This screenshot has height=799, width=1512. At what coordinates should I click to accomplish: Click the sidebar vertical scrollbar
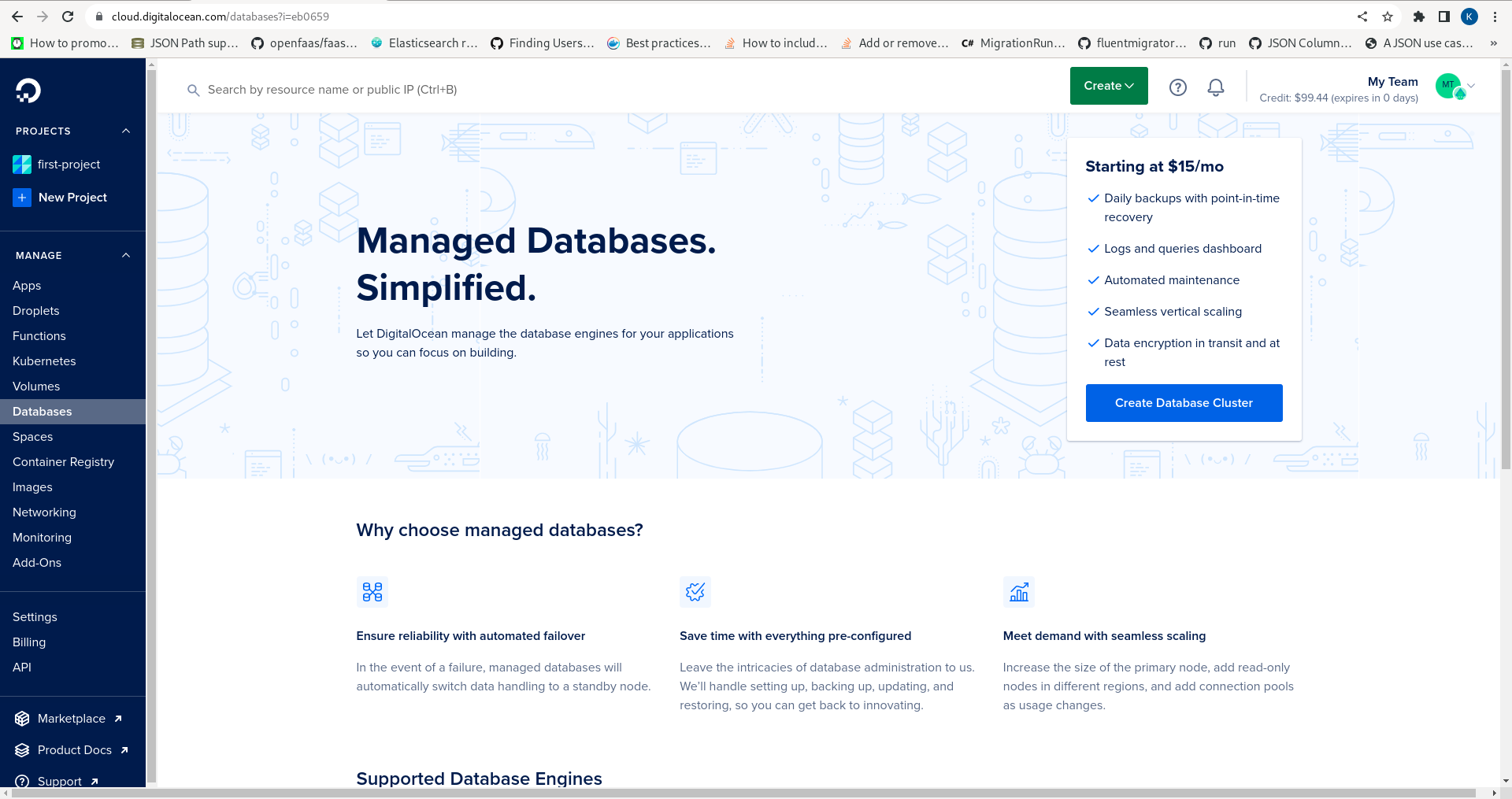[151, 425]
